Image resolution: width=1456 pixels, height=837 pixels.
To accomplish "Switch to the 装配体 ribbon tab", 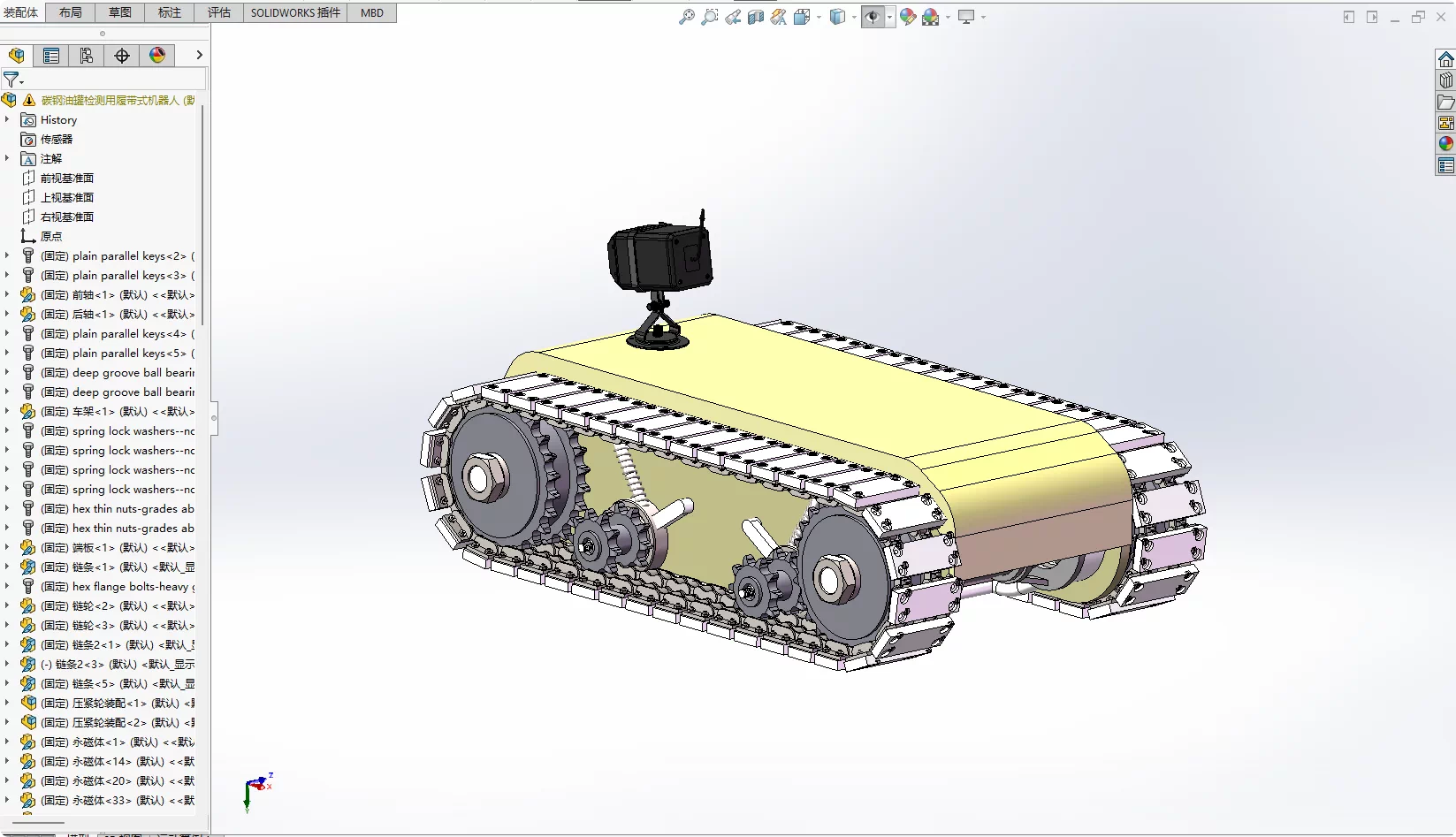I will click(x=21, y=12).
